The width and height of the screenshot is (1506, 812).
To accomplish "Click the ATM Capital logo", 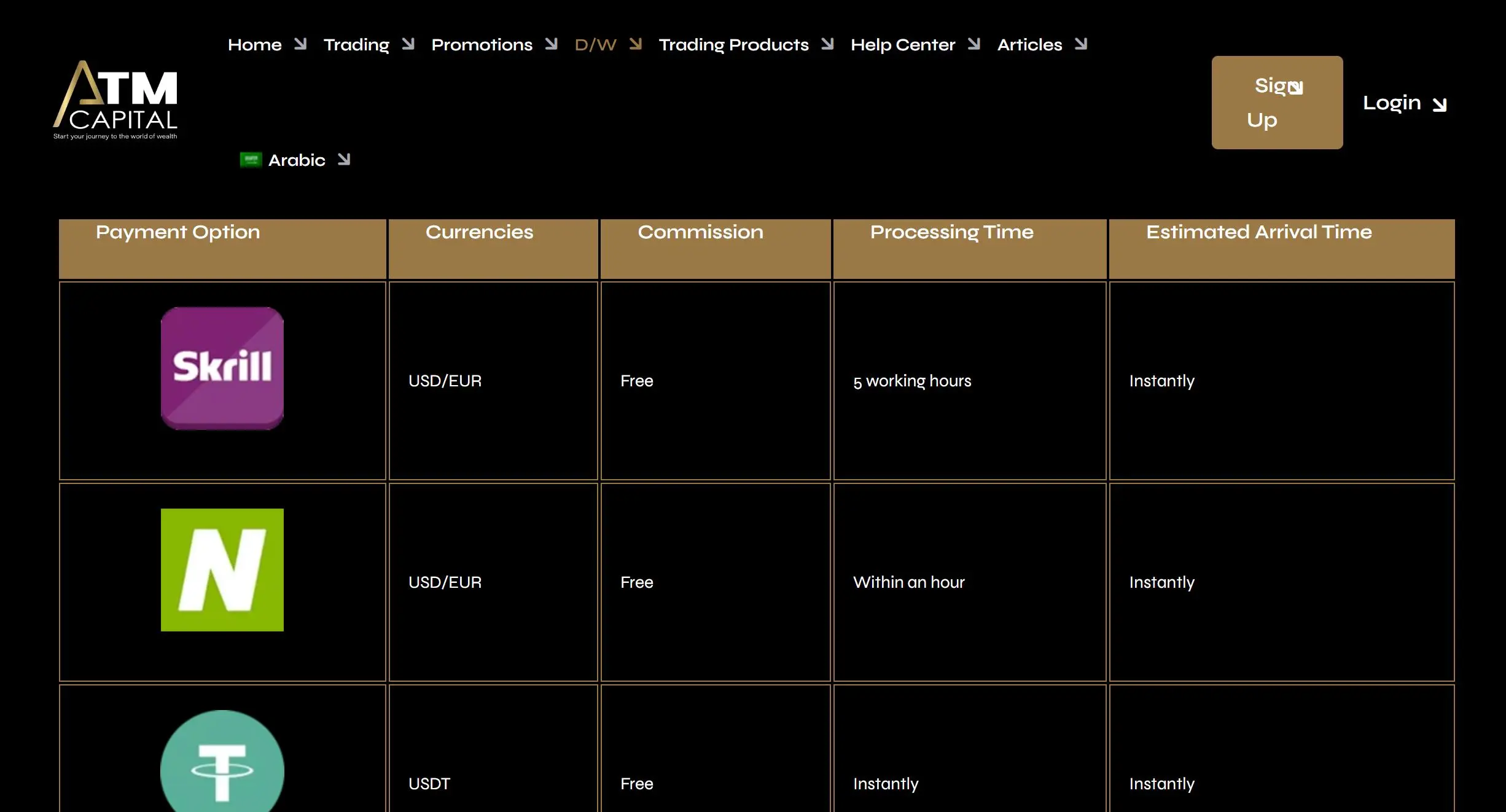I will 115,100.
